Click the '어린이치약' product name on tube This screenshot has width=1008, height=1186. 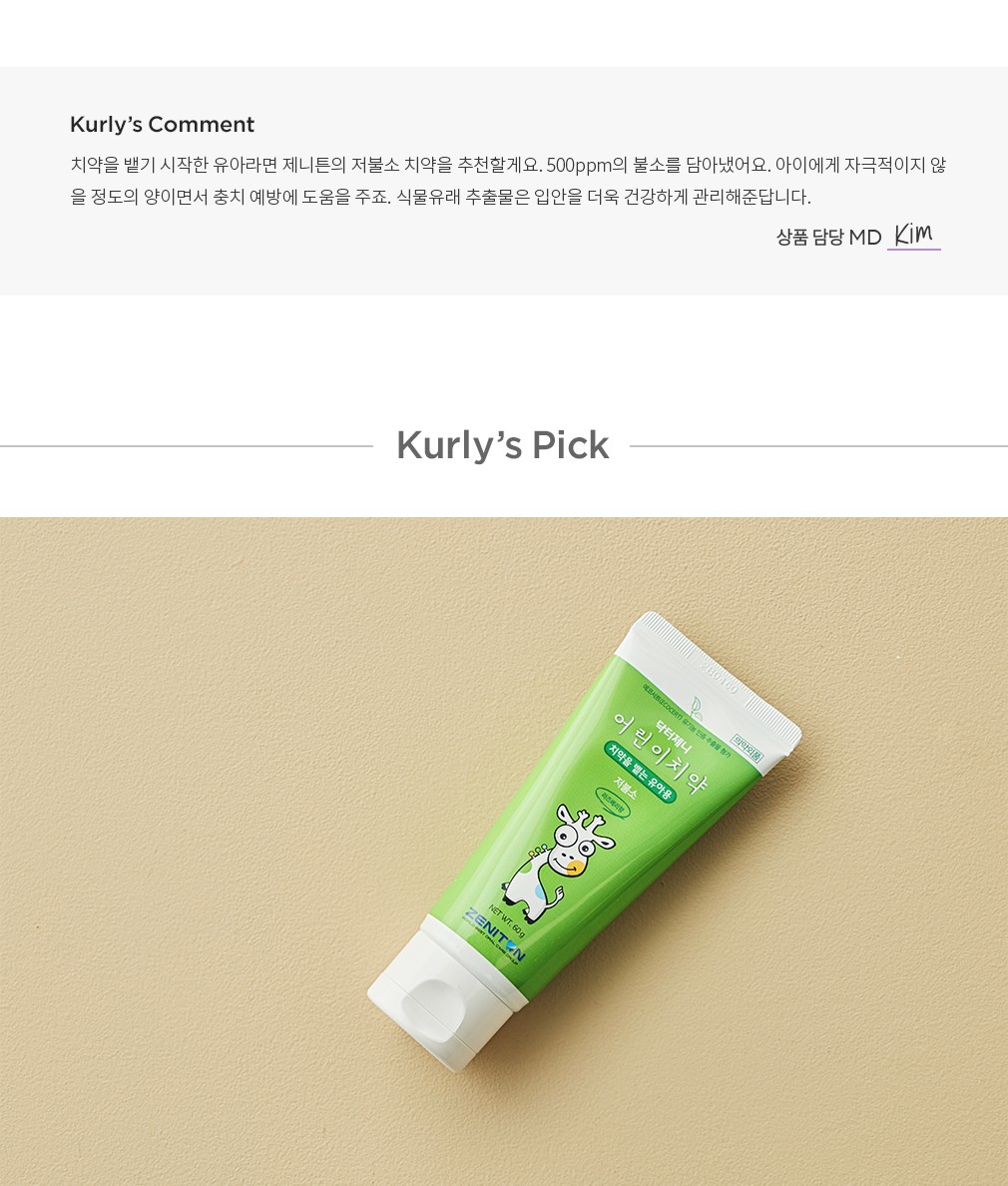coord(660,754)
